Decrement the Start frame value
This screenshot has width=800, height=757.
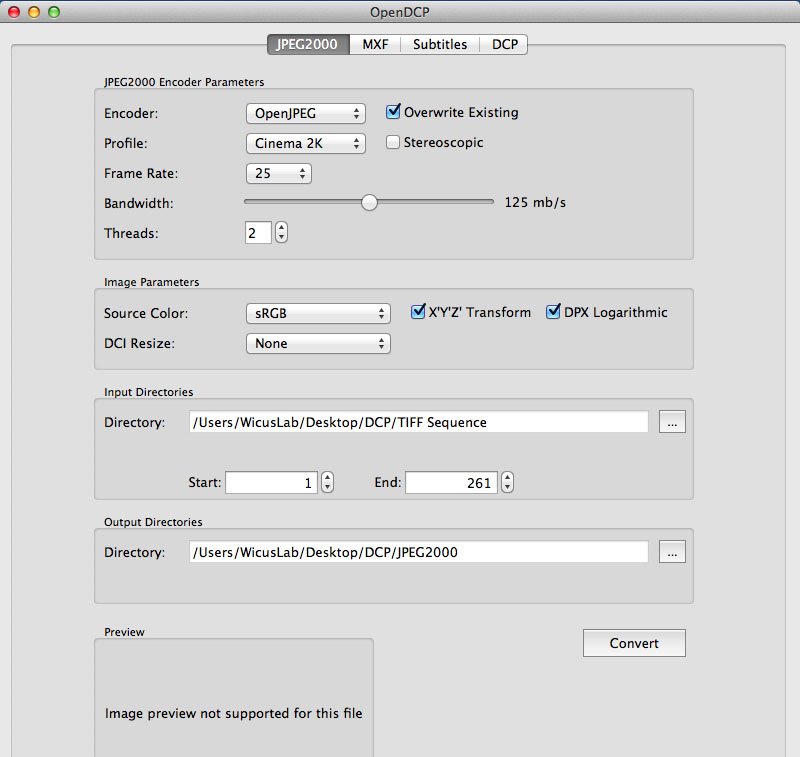328,488
